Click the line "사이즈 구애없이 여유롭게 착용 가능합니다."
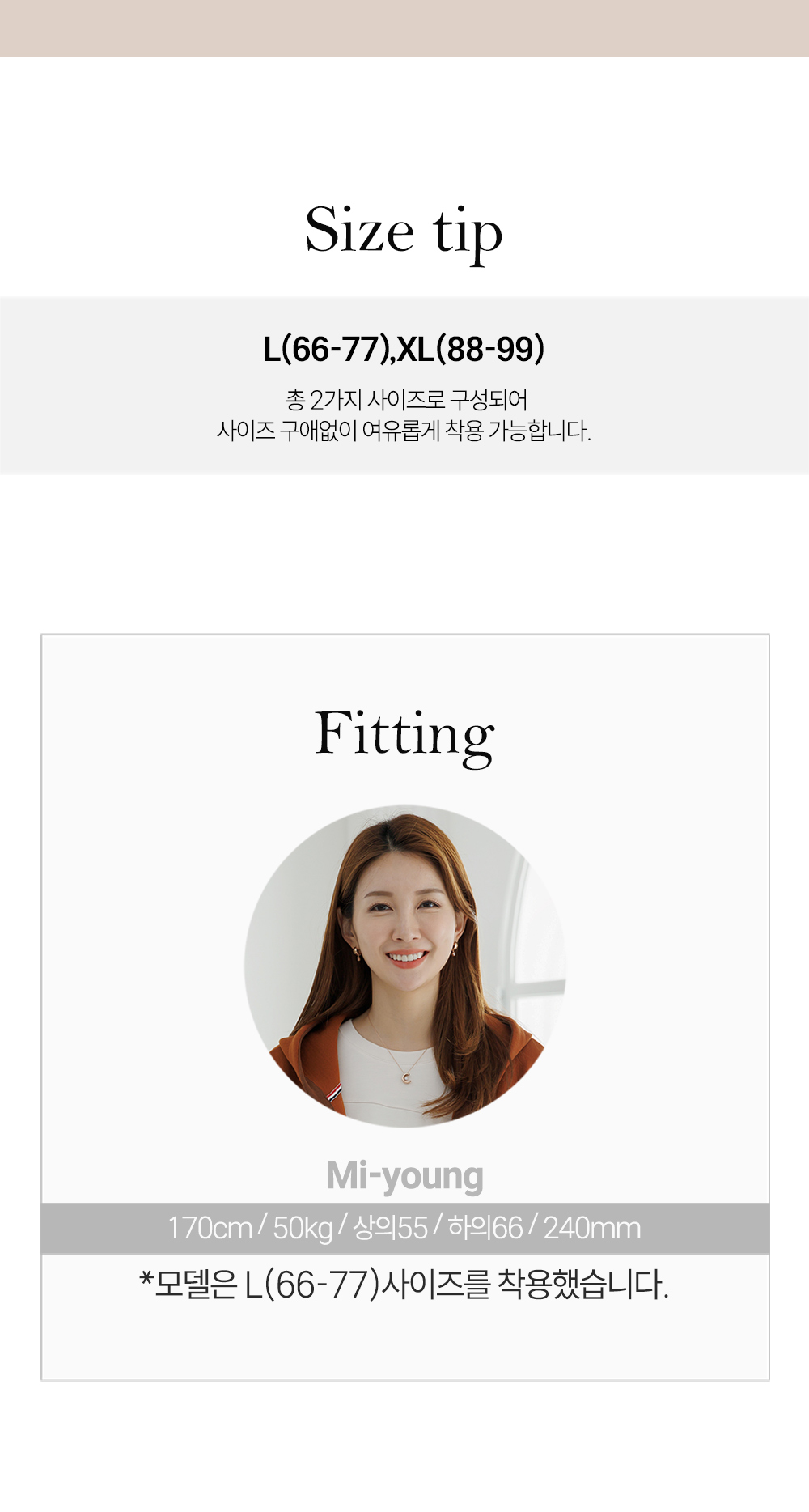 (404, 431)
